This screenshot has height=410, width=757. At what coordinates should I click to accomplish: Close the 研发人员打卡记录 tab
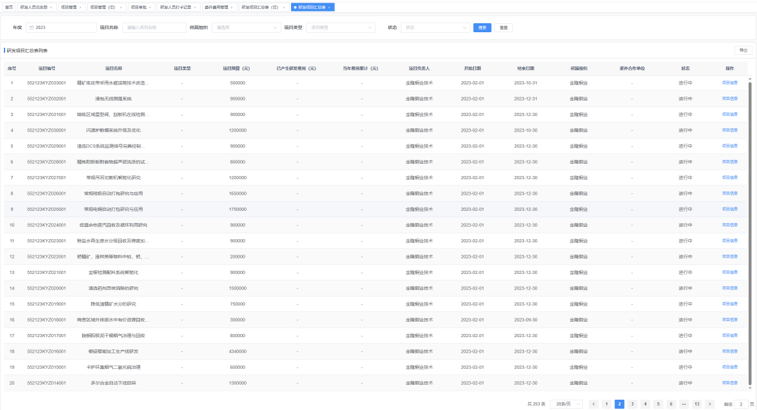click(x=194, y=7)
